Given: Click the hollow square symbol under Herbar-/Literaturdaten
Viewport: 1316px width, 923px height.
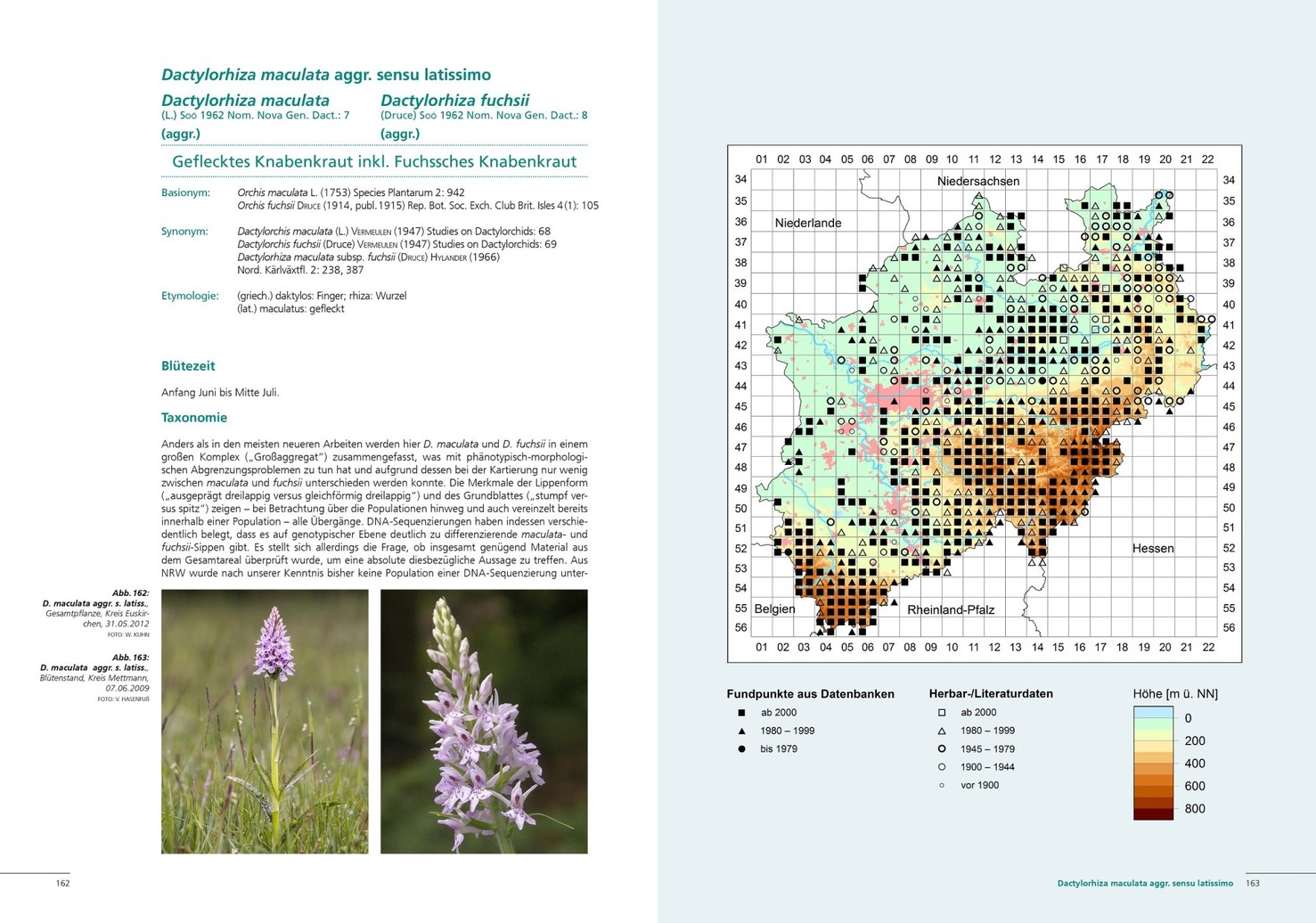Looking at the screenshot, I should 941,713.
